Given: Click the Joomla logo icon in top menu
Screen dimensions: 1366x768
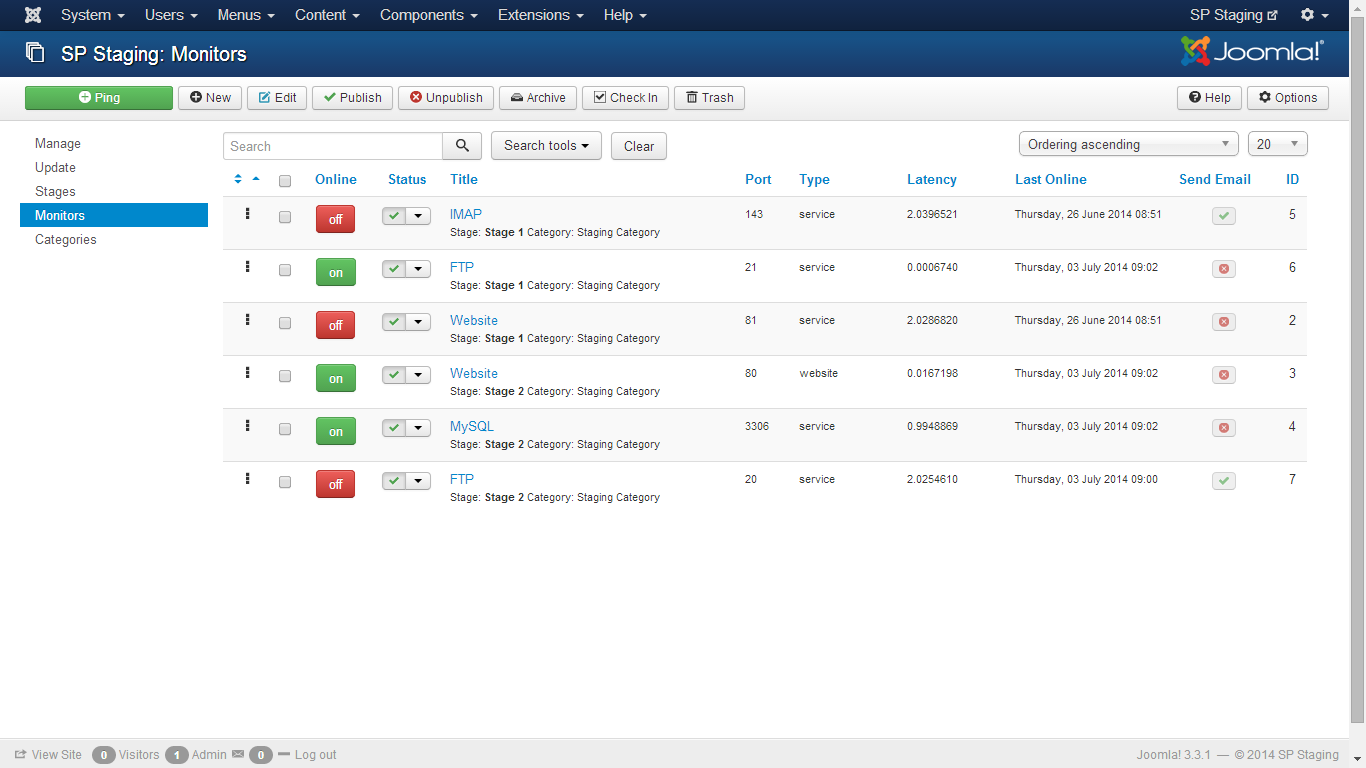Looking at the screenshot, I should (33, 15).
